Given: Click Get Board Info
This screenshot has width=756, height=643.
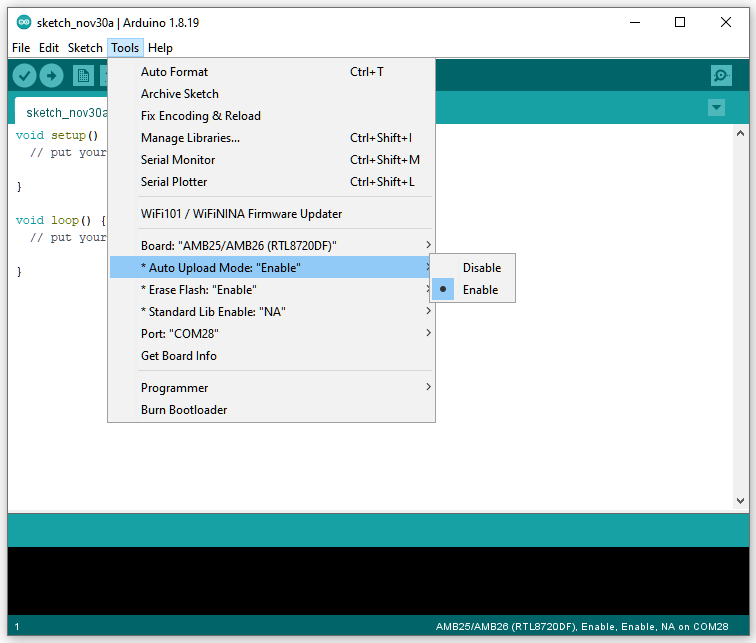Looking at the screenshot, I should pyautogui.click(x=272, y=356).
